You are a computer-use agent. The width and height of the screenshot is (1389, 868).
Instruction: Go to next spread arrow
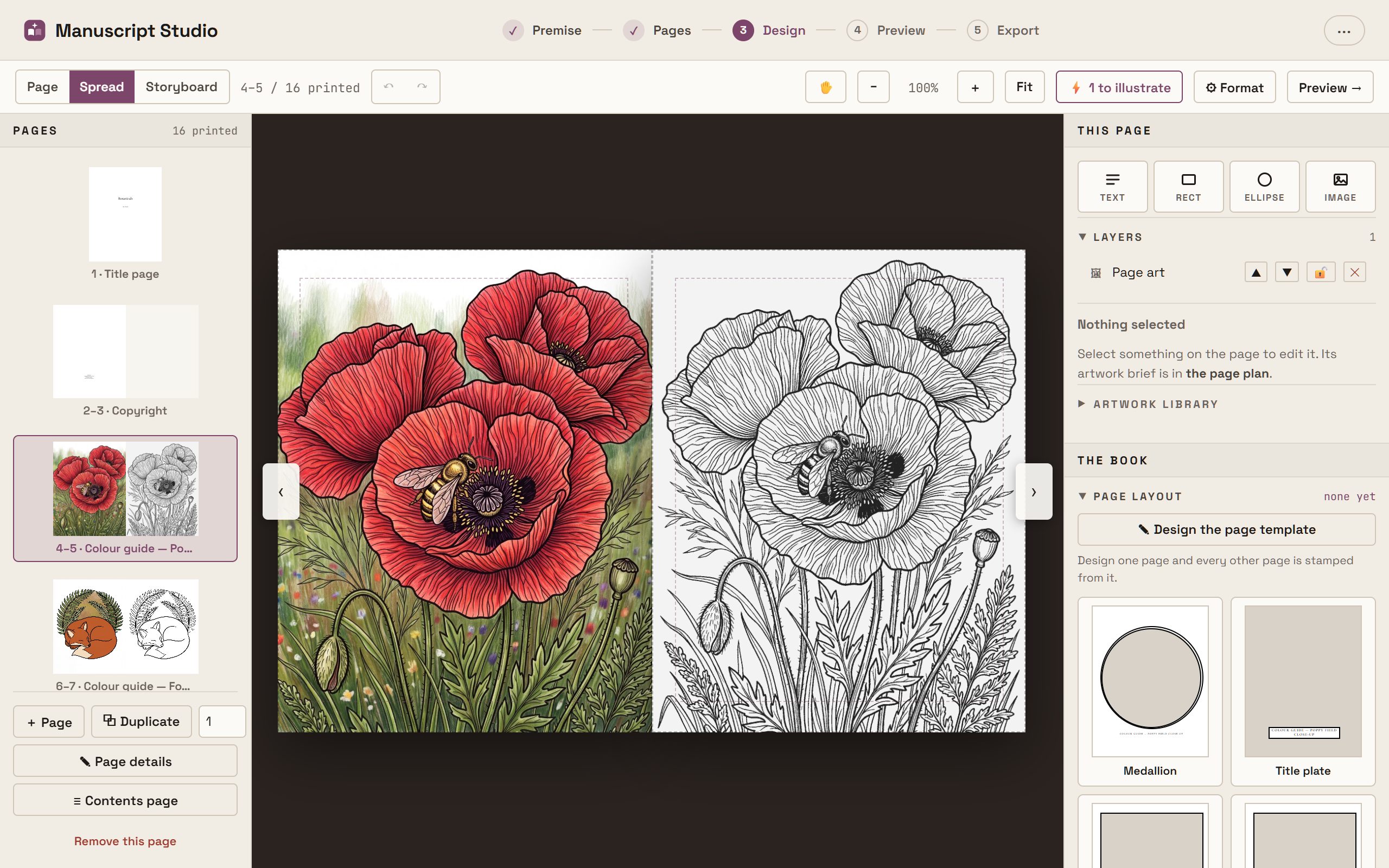(1034, 492)
